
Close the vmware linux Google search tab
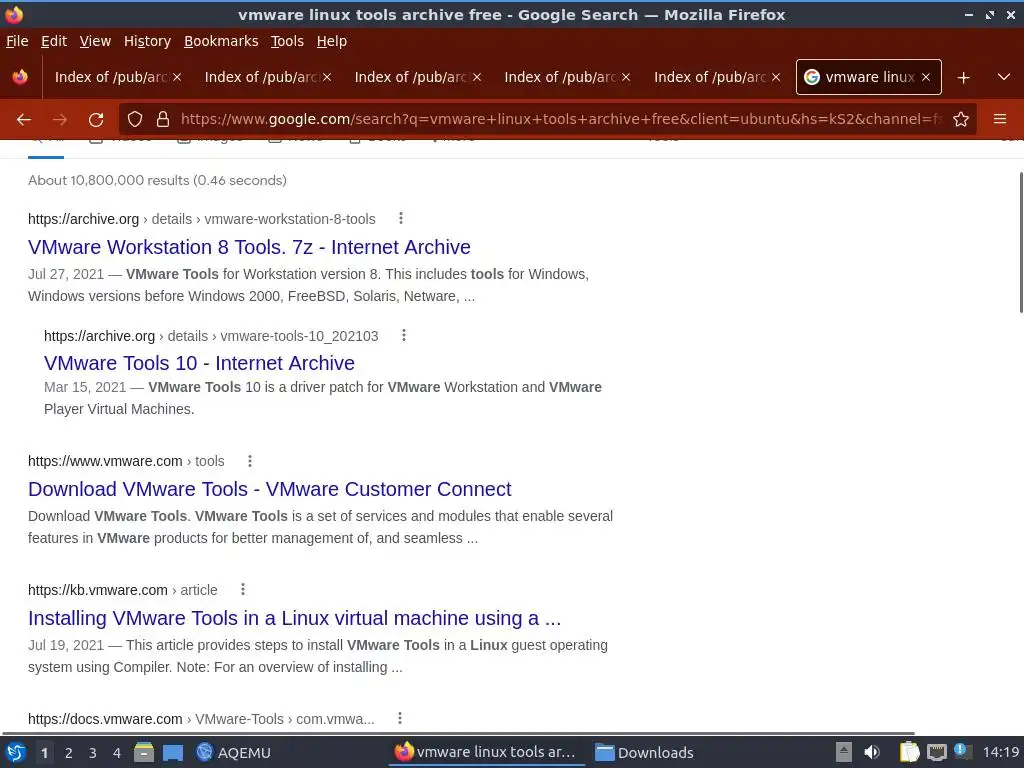click(925, 77)
